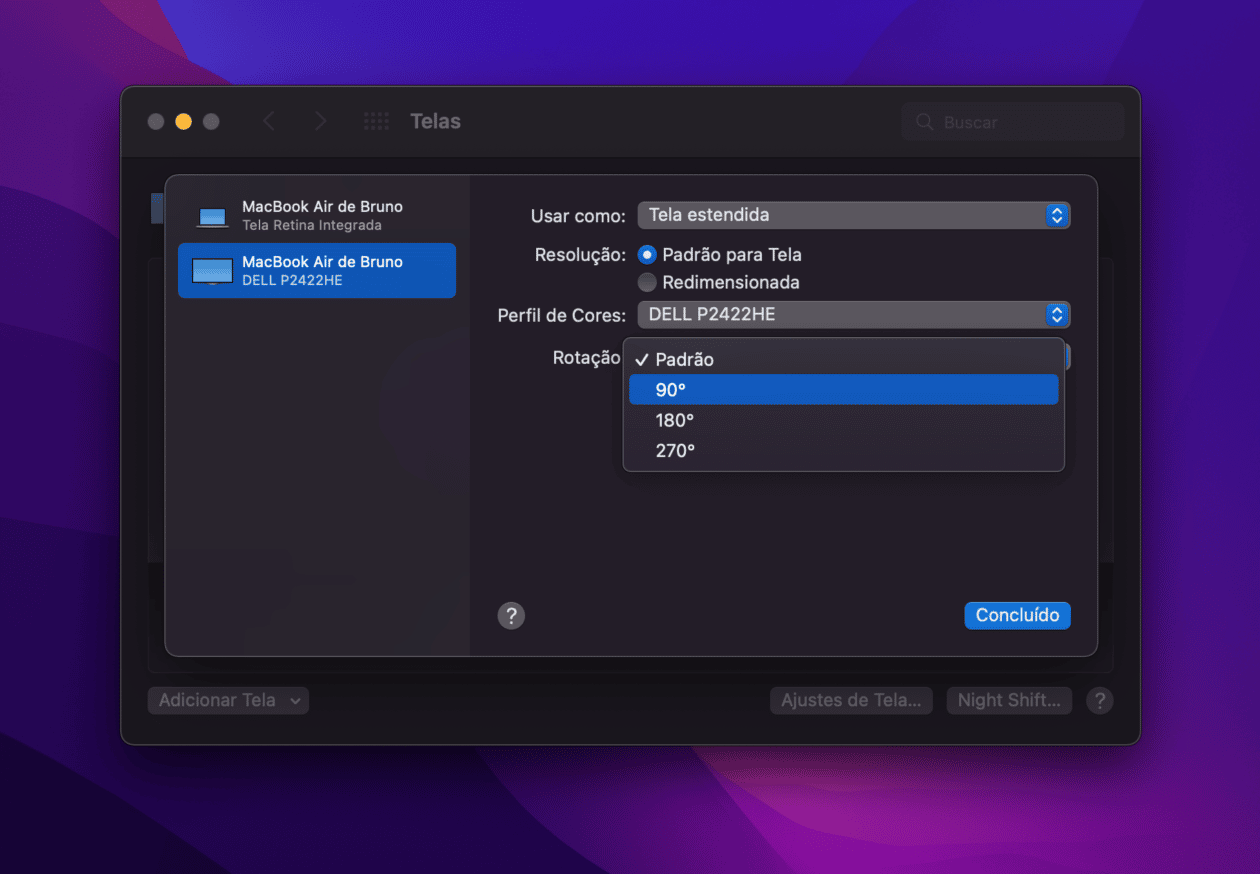Viewport: 1260px width, 874px height.
Task: Click the forward navigation arrow
Action: click(x=320, y=120)
